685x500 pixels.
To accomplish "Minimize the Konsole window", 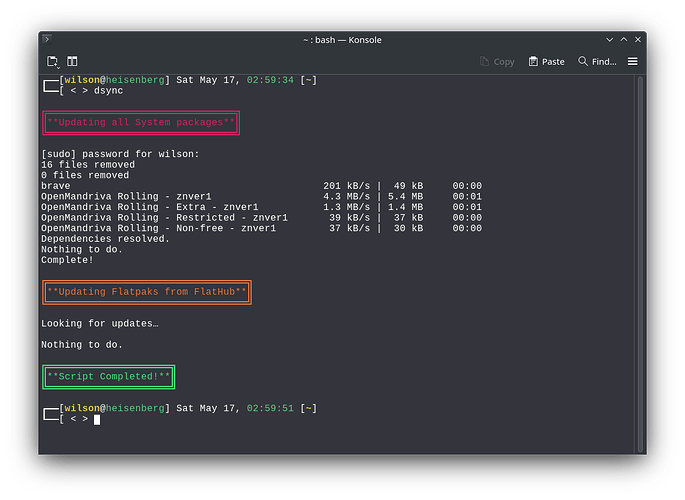I will tap(609, 40).
